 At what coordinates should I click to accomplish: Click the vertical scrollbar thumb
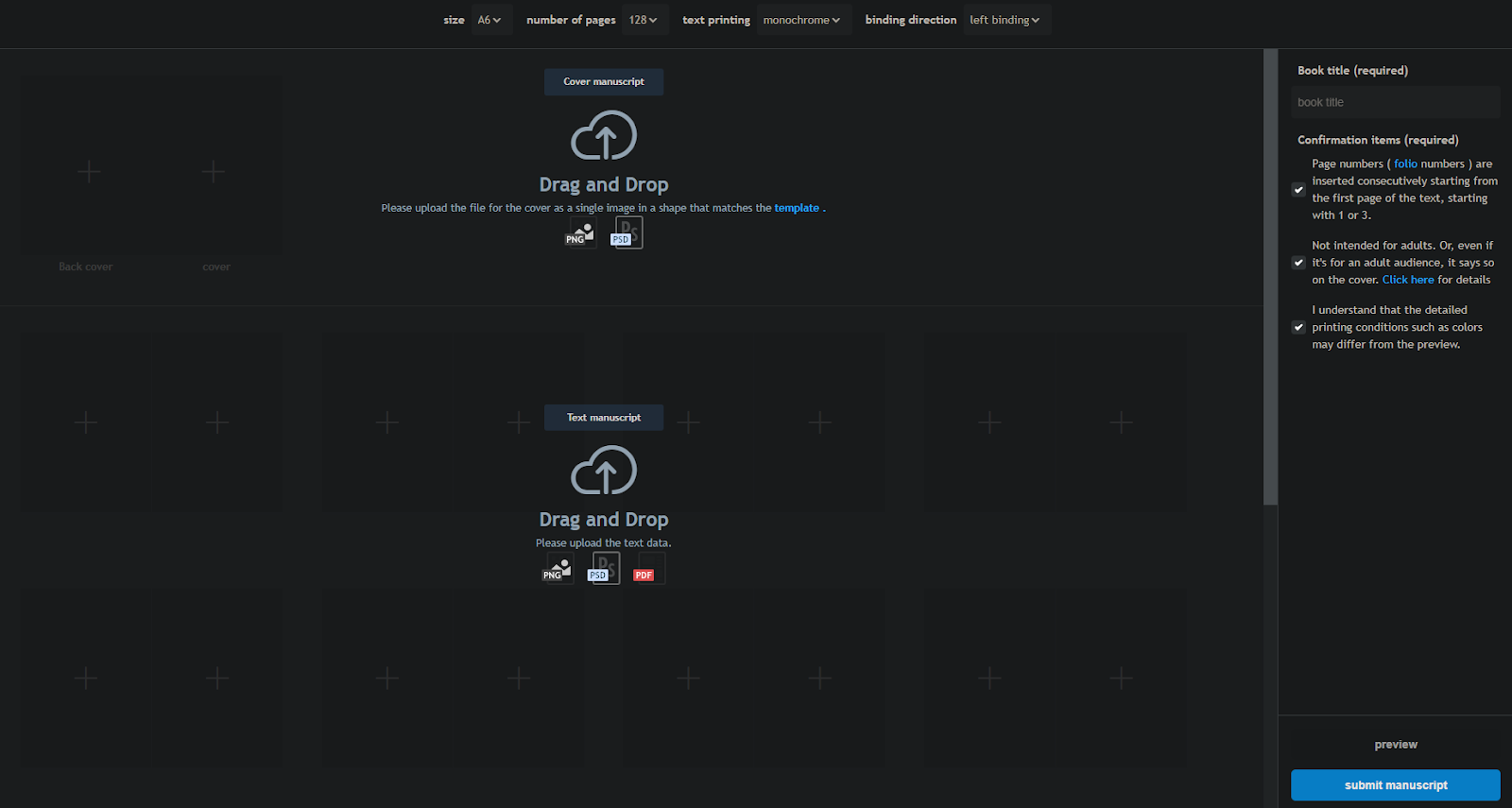click(1270, 274)
